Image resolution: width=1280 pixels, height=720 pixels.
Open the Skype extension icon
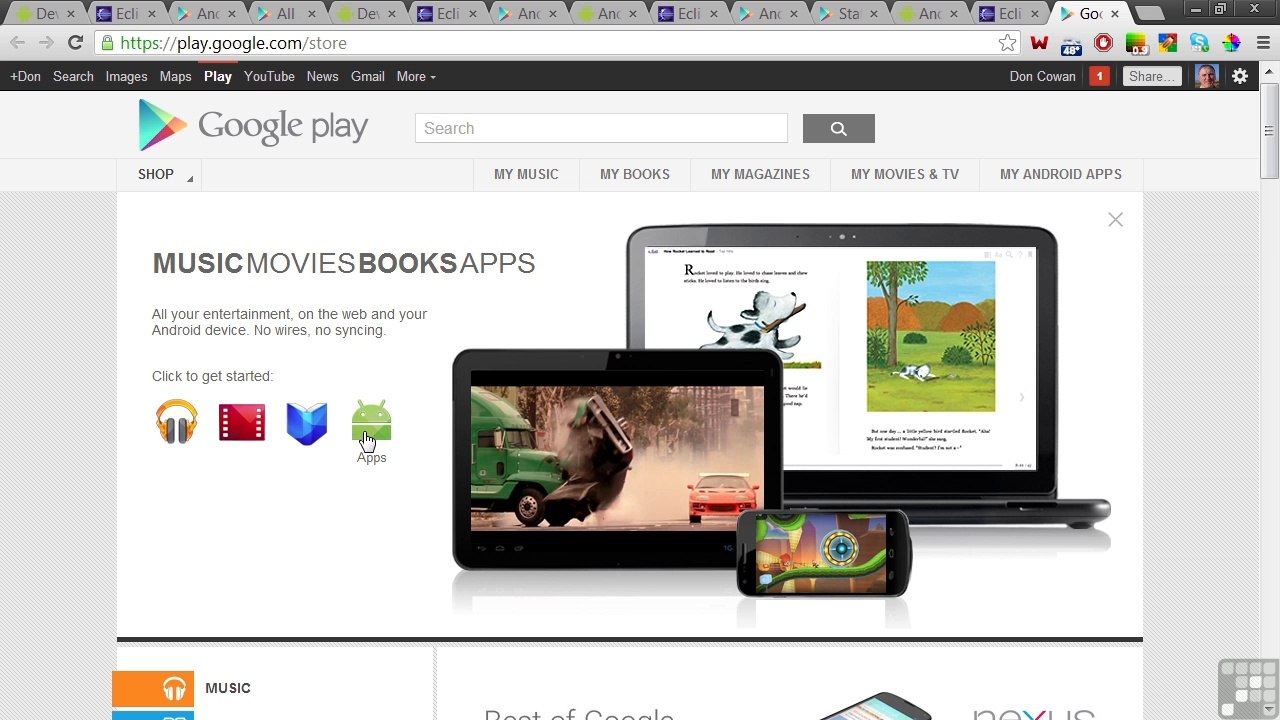(x=1200, y=43)
